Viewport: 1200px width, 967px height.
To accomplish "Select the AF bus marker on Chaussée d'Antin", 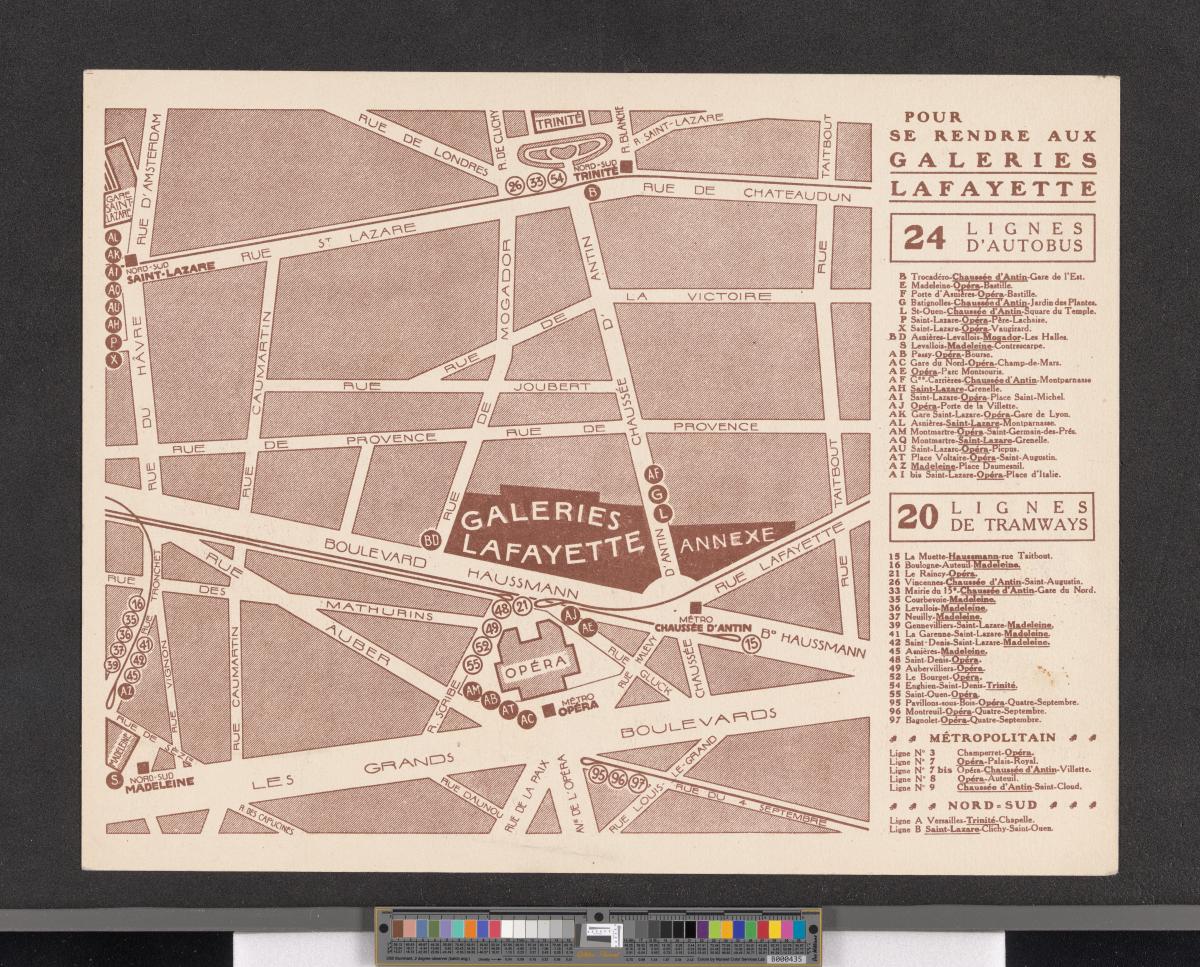I will pos(654,474).
